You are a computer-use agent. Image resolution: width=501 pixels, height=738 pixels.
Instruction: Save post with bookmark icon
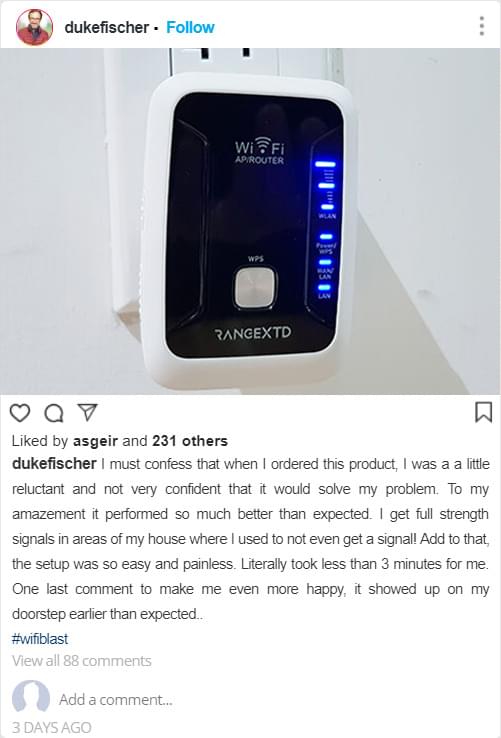[483, 412]
